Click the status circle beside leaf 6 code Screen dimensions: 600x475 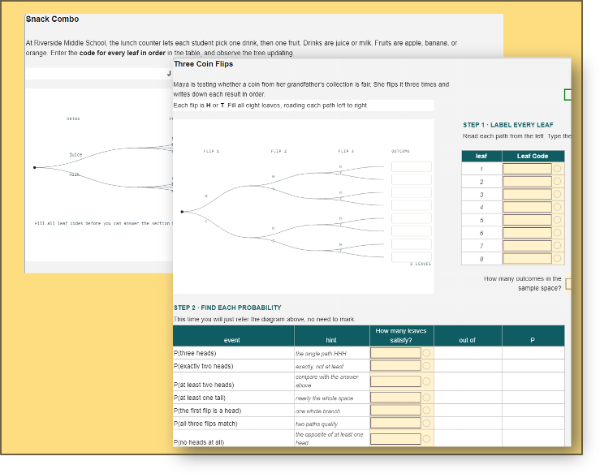click(558, 233)
